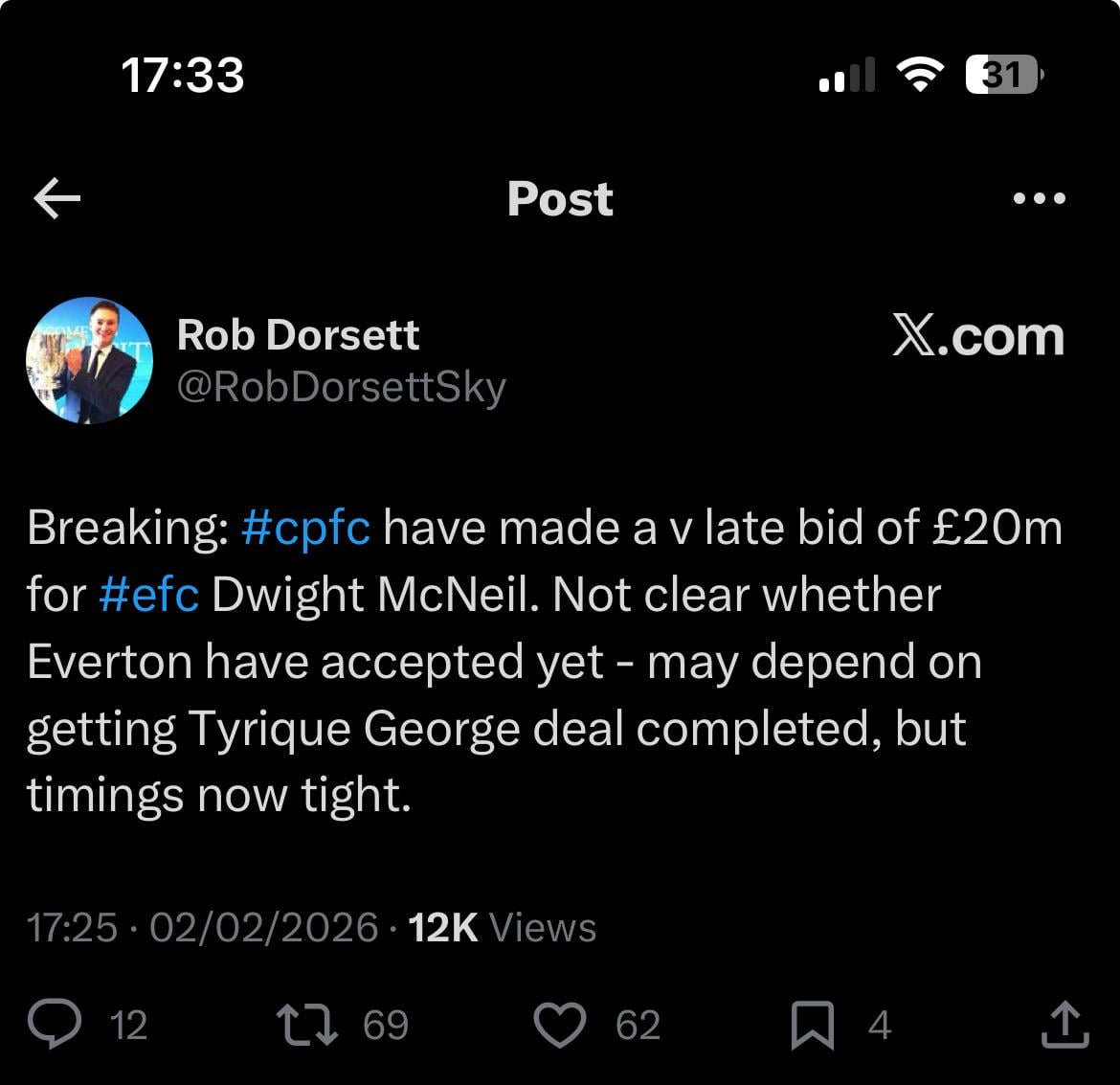Tap the back arrow icon
This screenshot has width=1120, height=1085.
coord(57,198)
